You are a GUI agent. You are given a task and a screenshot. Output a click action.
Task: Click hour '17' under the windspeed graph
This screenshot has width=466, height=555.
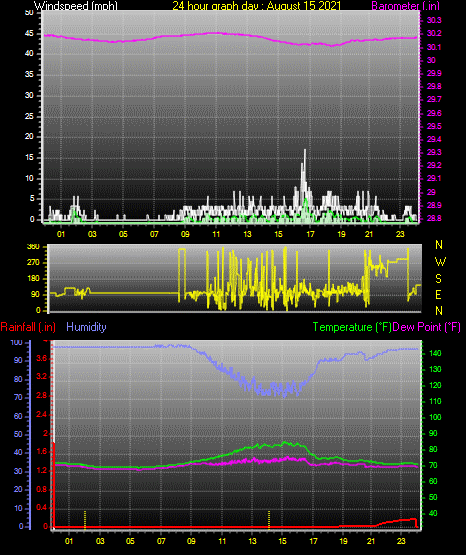click(x=310, y=234)
